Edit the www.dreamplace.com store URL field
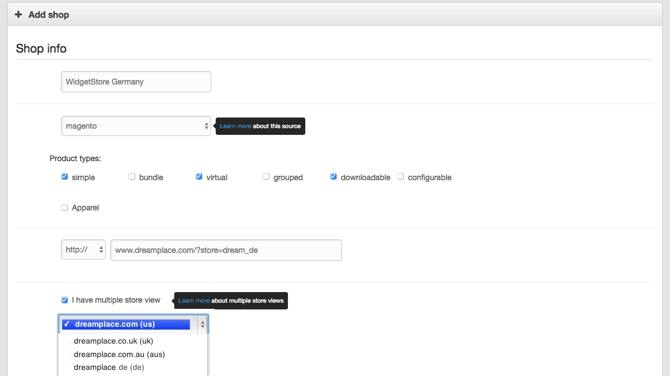This screenshot has width=670, height=376. click(226, 250)
